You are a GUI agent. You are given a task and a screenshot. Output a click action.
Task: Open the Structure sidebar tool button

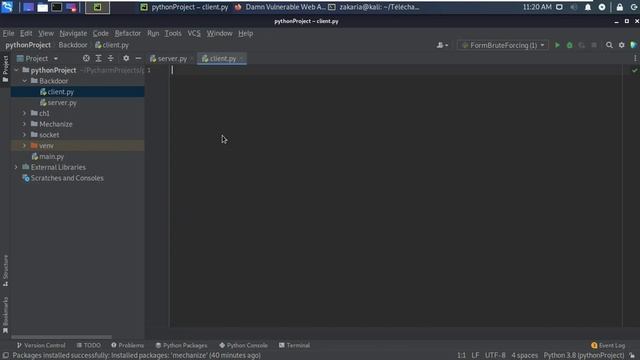5,270
